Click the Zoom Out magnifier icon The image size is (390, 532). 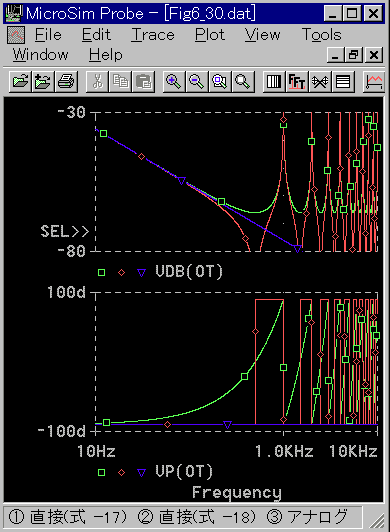pyautogui.click(x=197, y=81)
